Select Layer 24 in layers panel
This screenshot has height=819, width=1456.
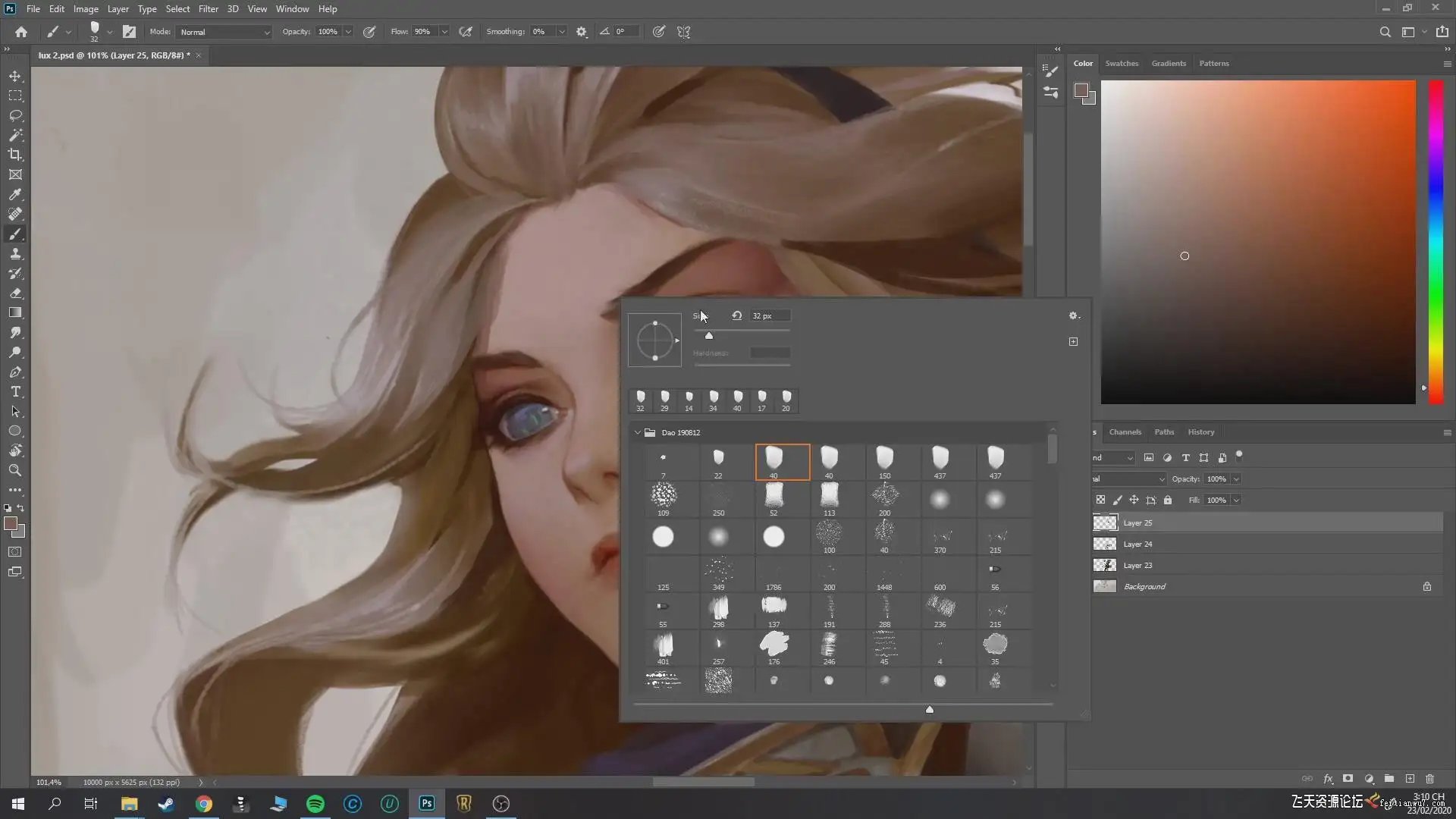pyautogui.click(x=1137, y=544)
